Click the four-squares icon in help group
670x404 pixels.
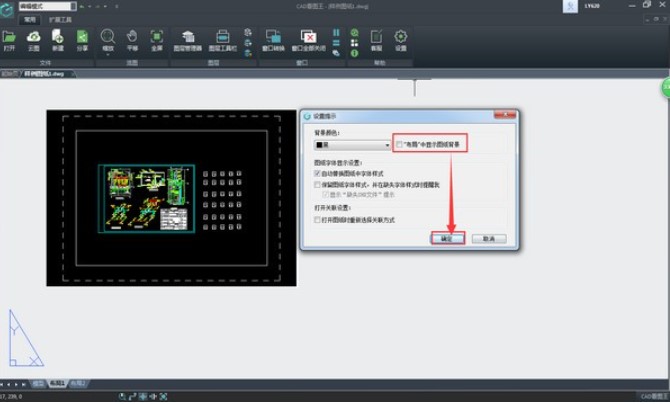pos(354,43)
